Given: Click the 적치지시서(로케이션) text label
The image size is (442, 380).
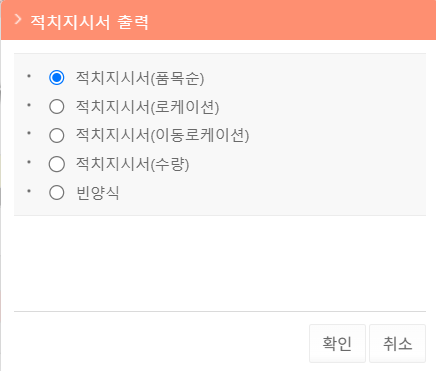Looking at the screenshot, I should tap(147, 107).
